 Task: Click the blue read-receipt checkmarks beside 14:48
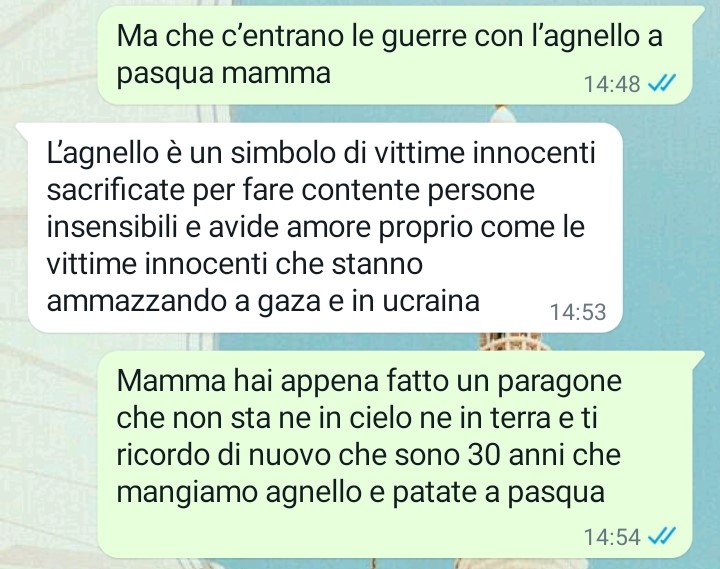coord(661,84)
